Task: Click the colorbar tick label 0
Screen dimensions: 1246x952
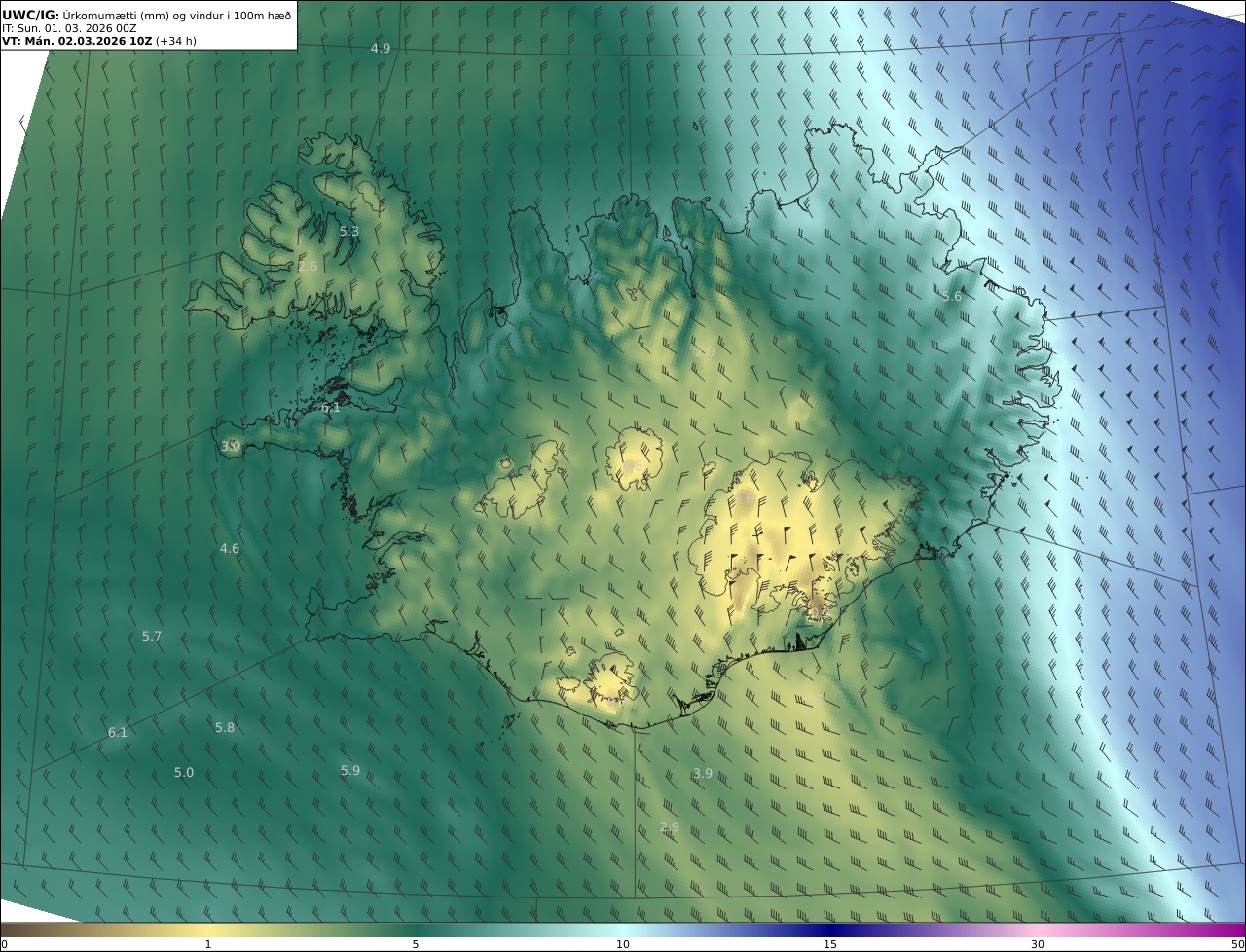Action: 4,944
